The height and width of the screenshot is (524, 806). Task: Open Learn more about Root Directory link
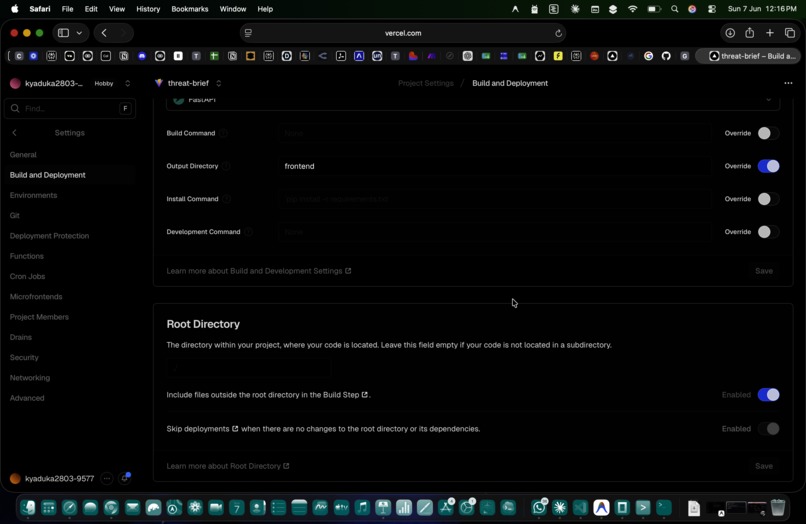pyautogui.click(x=228, y=466)
